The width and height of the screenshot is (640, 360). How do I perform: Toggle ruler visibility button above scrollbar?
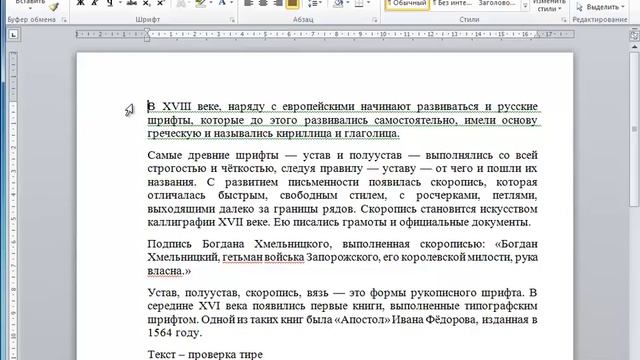[634, 35]
